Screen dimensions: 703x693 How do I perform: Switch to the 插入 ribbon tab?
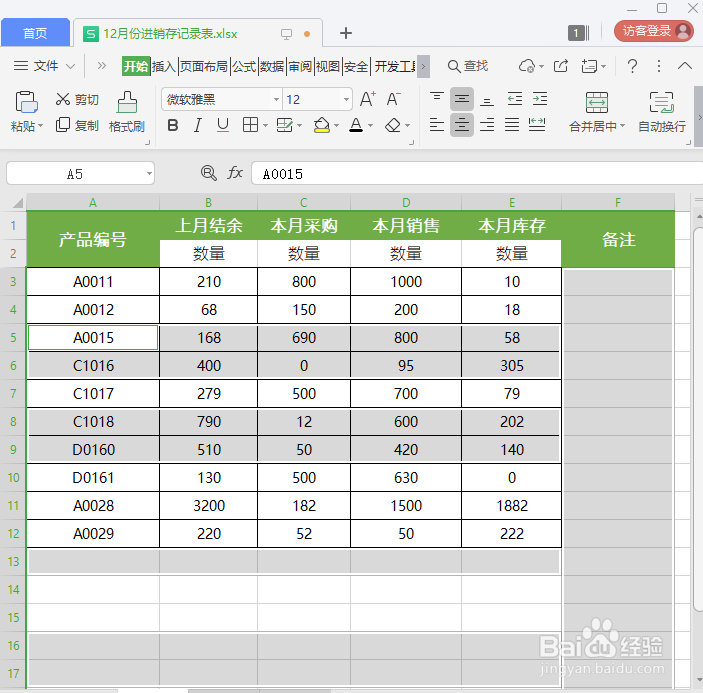(x=164, y=66)
